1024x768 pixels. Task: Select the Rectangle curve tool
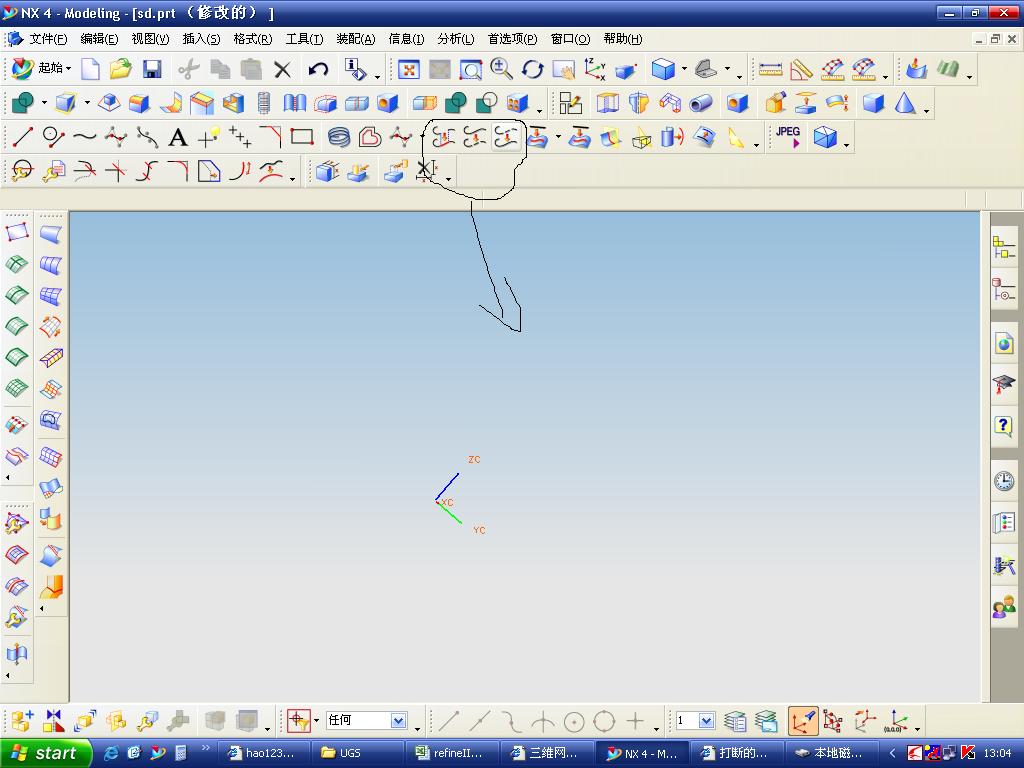pyautogui.click(x=301, y=137)
